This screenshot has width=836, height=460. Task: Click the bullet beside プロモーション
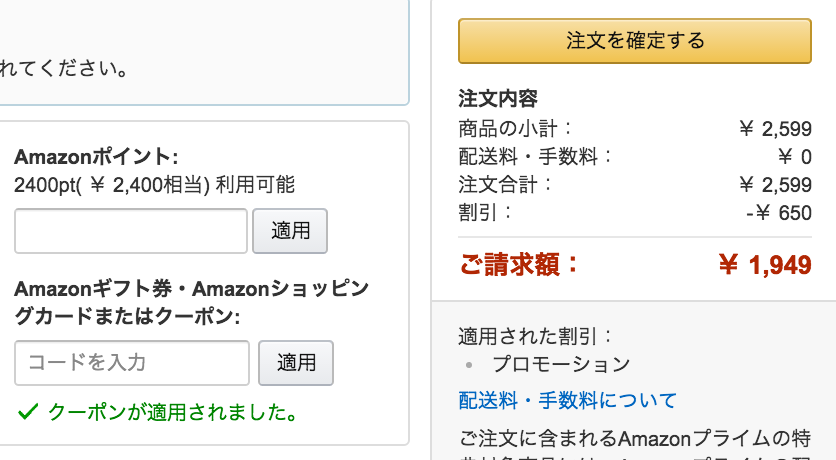pos(467,365)
